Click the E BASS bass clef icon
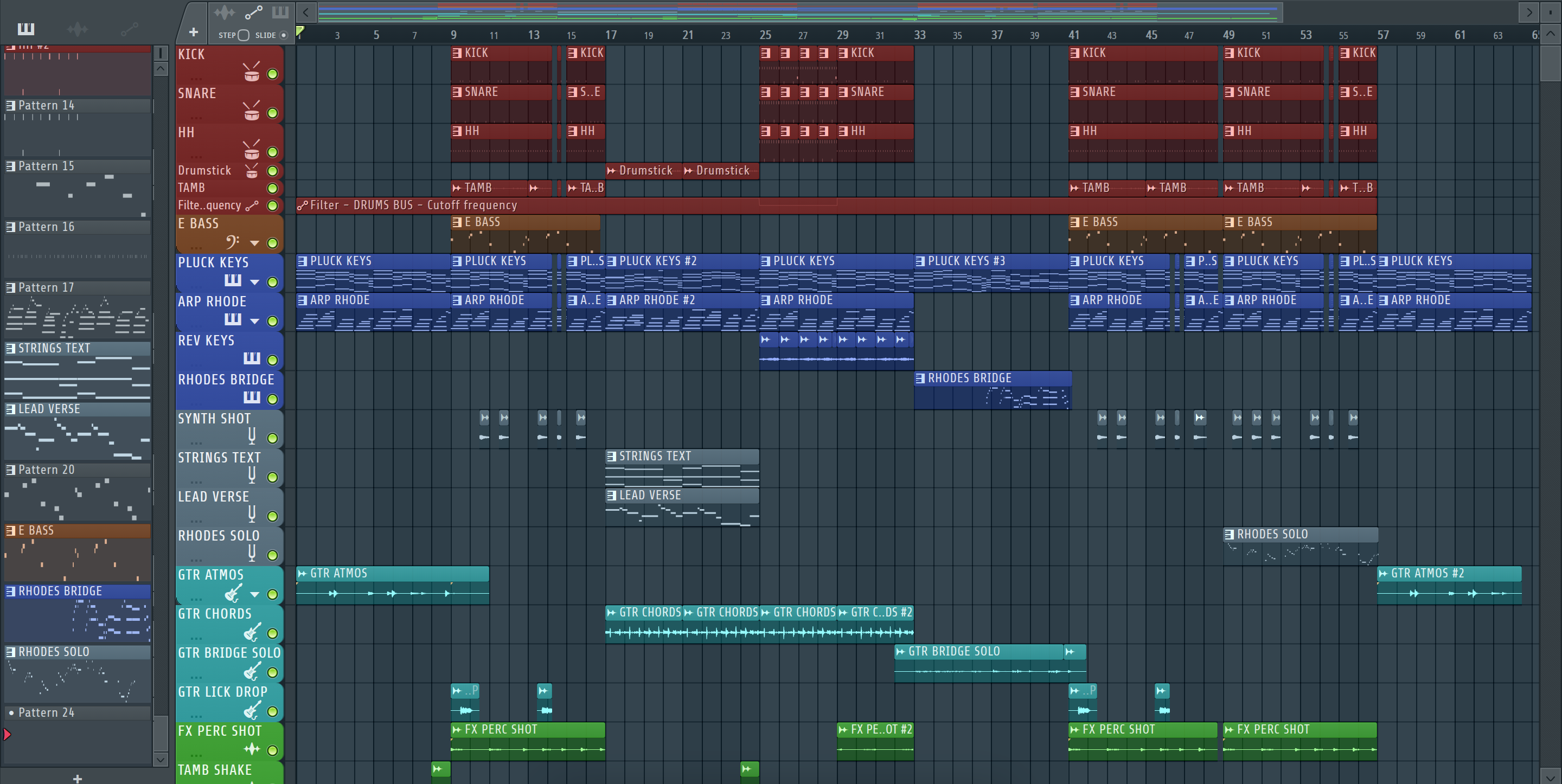 233,242
